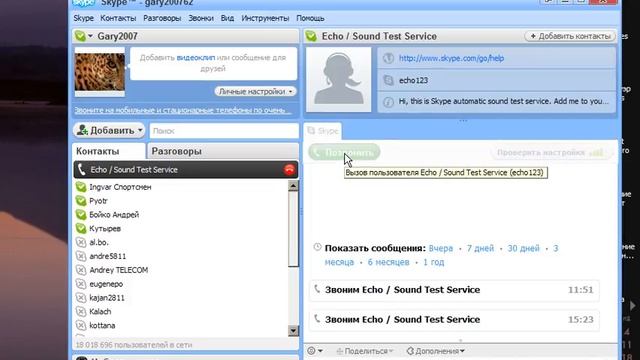Show messages from 6 месяцев

pyautogui.click(x=388, y=262)
